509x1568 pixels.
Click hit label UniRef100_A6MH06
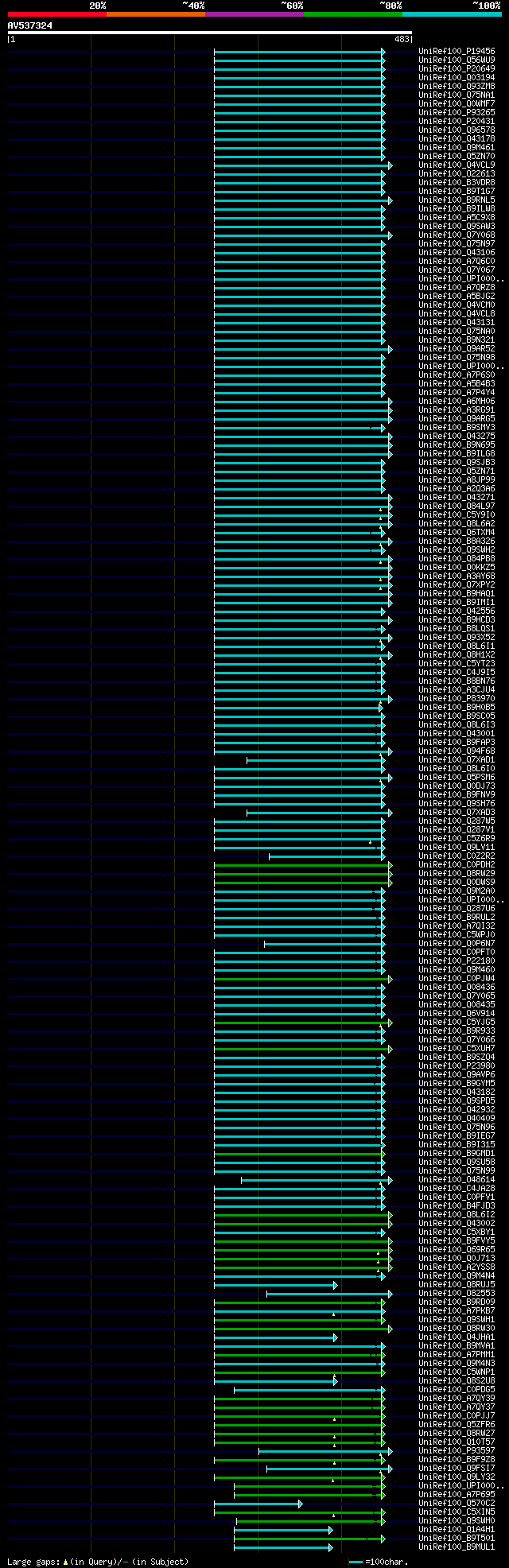(457, 402)
